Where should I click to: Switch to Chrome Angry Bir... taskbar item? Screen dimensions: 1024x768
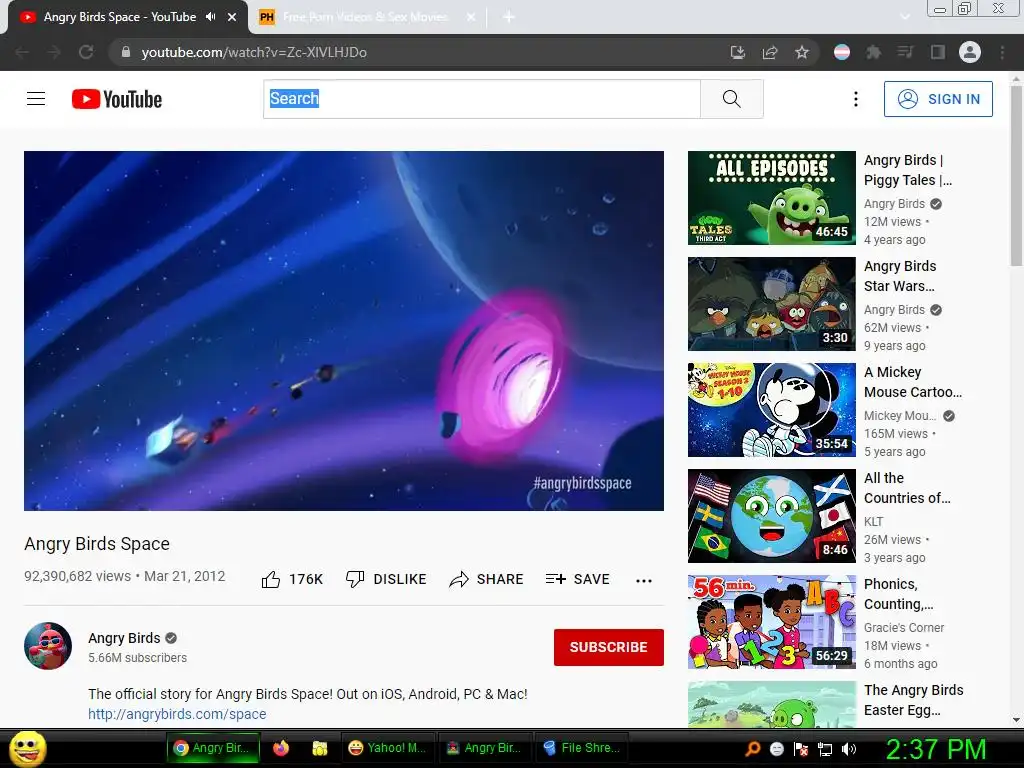214,748
